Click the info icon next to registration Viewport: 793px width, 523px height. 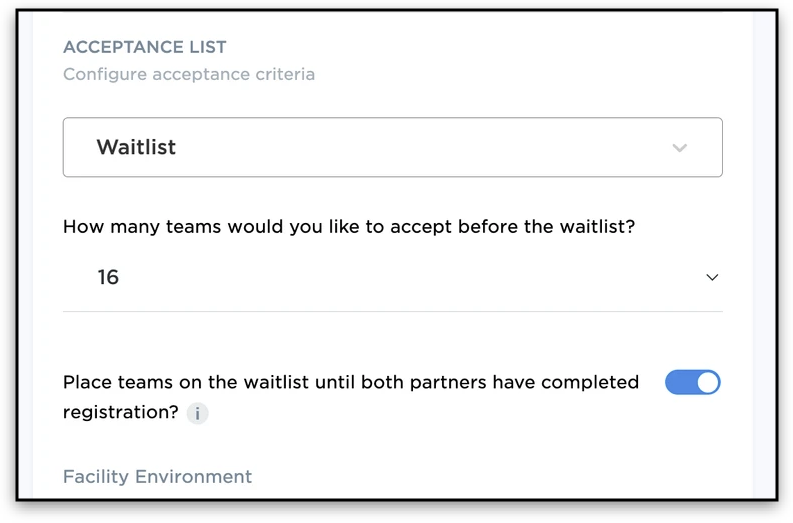pos(197,413)
